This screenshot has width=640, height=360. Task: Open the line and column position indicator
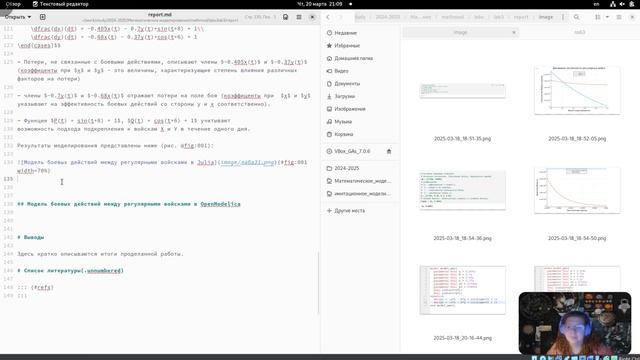260,17
